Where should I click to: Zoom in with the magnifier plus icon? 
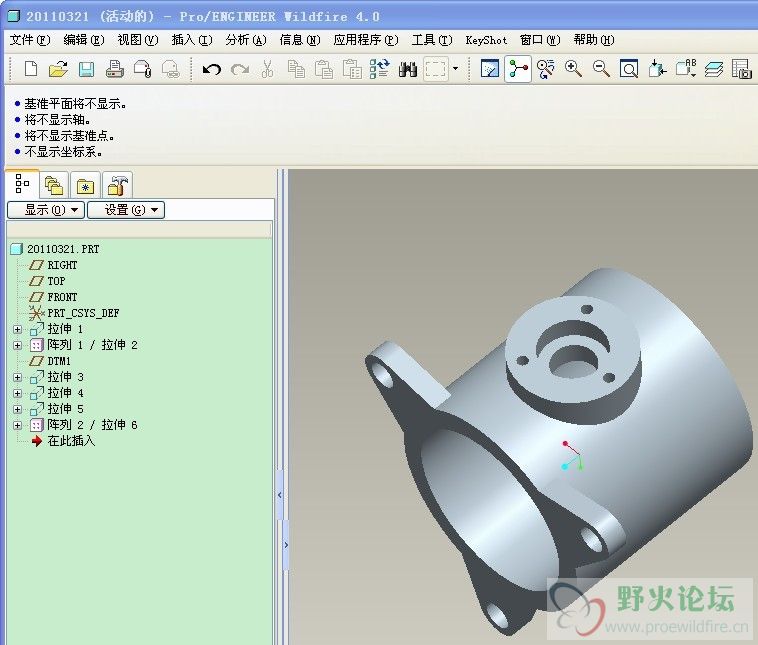tap(573, 69)
